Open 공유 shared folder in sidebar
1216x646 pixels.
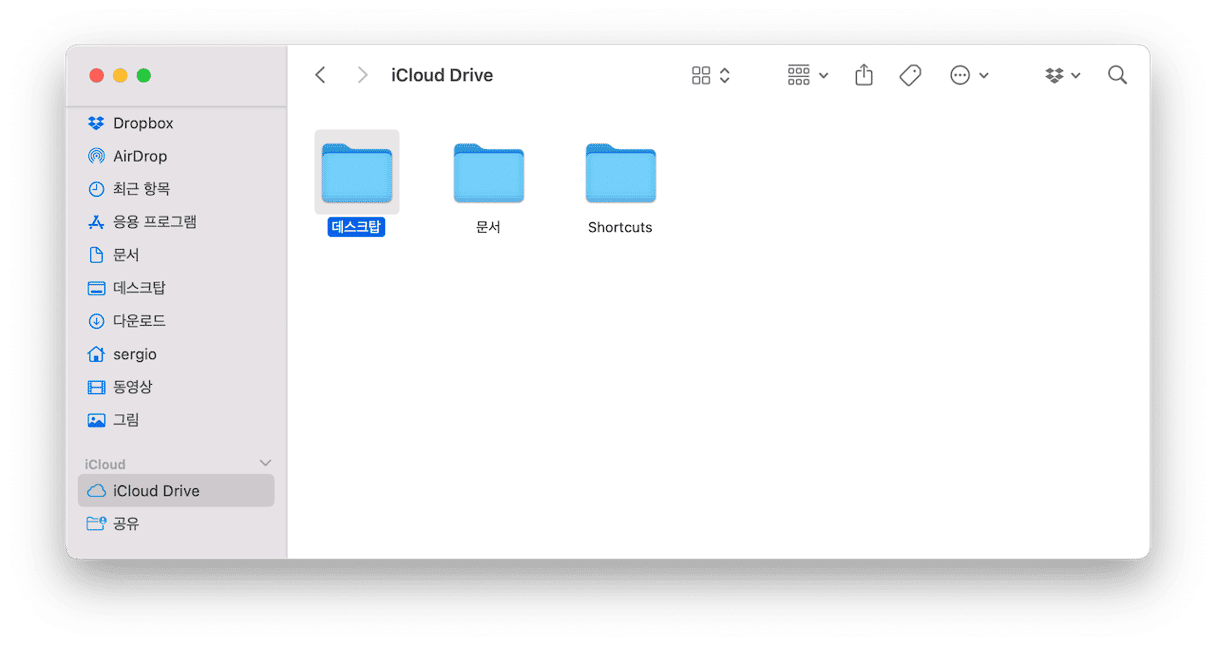(x=176, y=524)
